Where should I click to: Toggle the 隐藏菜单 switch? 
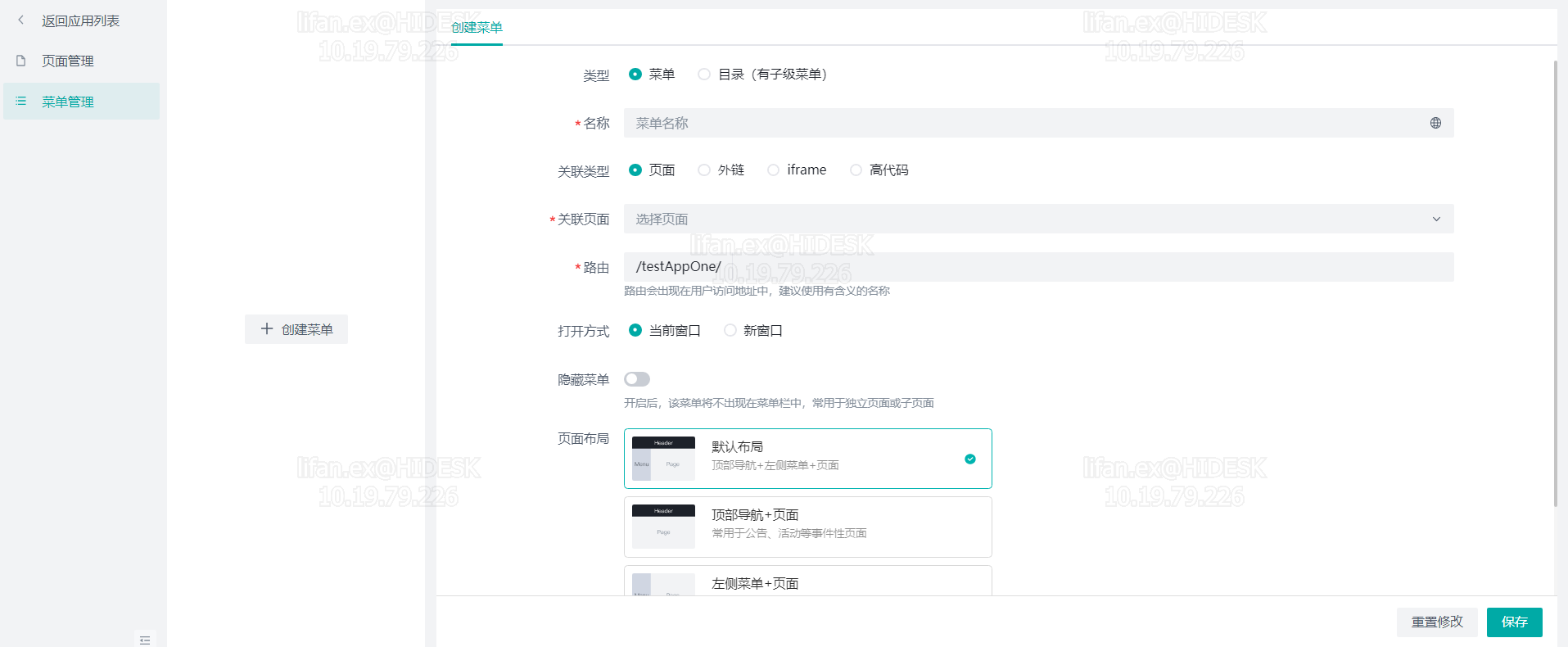pos(637,379)
